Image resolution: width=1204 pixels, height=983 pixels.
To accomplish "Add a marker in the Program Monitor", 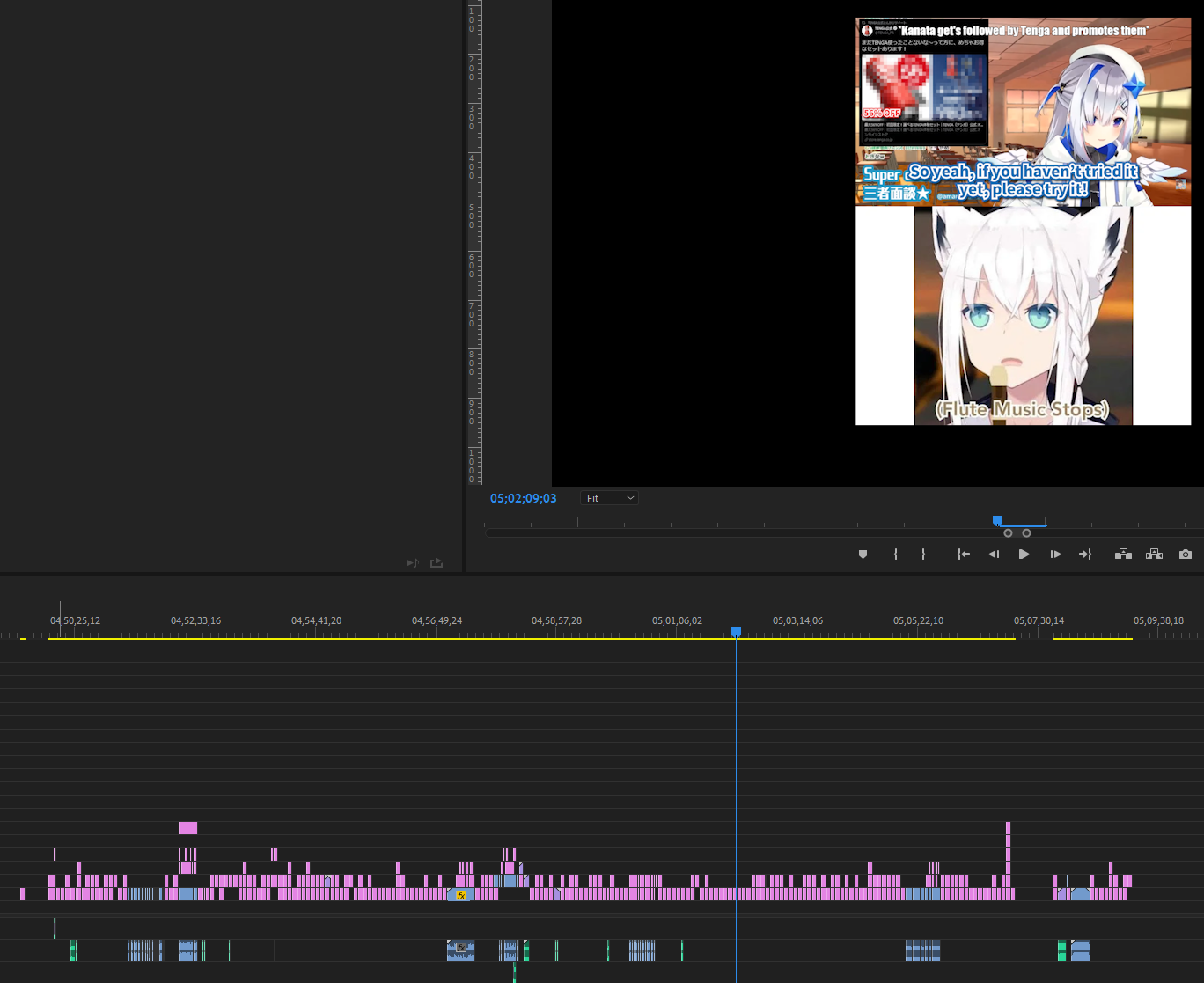I will point(863,554).
